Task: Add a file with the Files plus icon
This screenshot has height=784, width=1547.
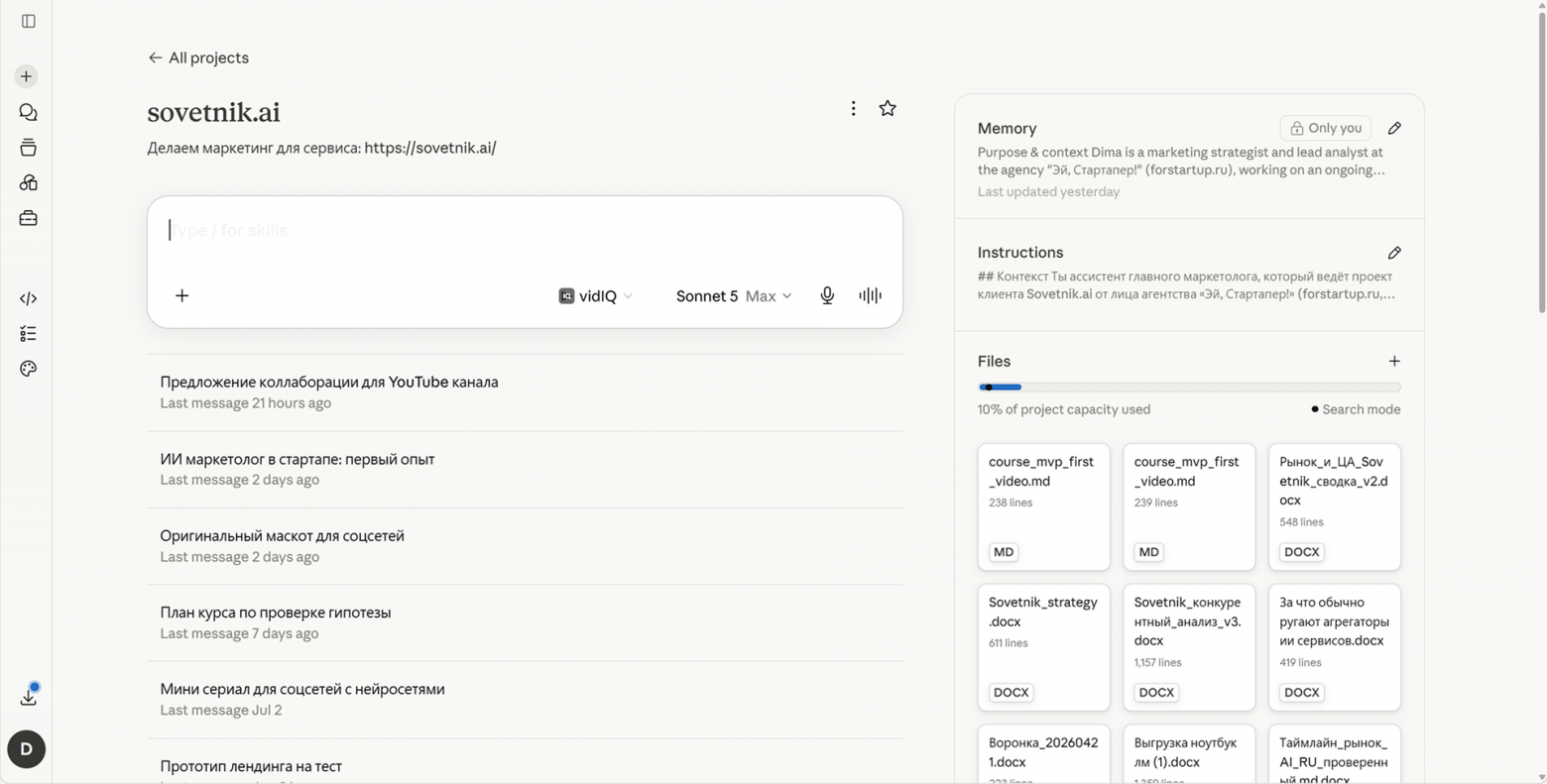Action: tap(1394, 361)
